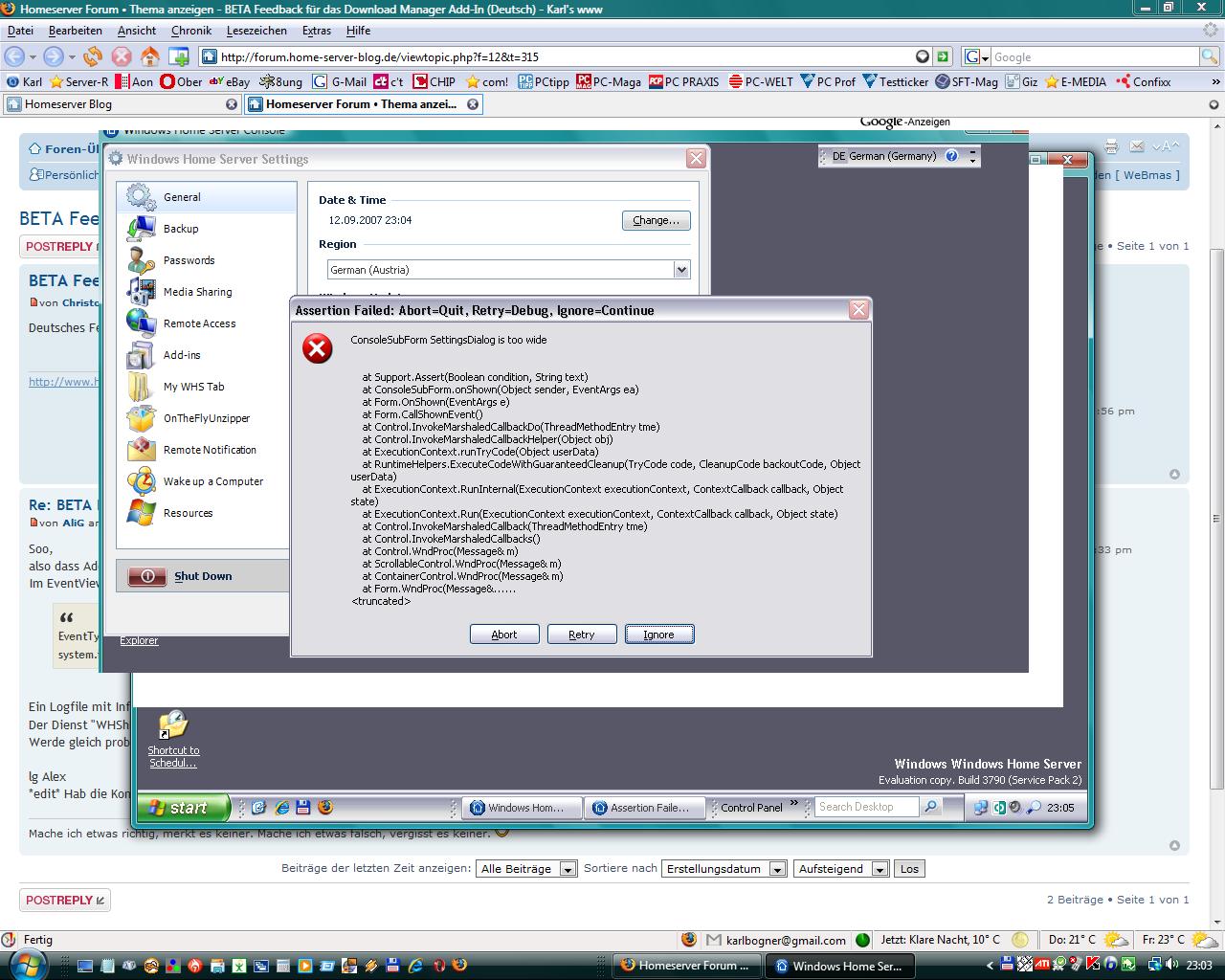The height and width of the screenshot is (980, 1225).
Task: Click Firefox icon in remote desktop quick launch
Action: 325,807
